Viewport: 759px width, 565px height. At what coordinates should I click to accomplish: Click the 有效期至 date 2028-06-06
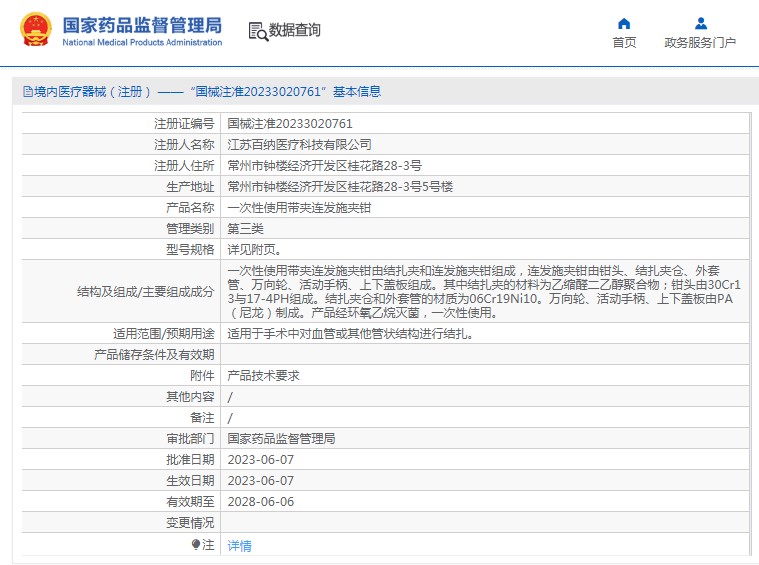(x=261, y=502)
